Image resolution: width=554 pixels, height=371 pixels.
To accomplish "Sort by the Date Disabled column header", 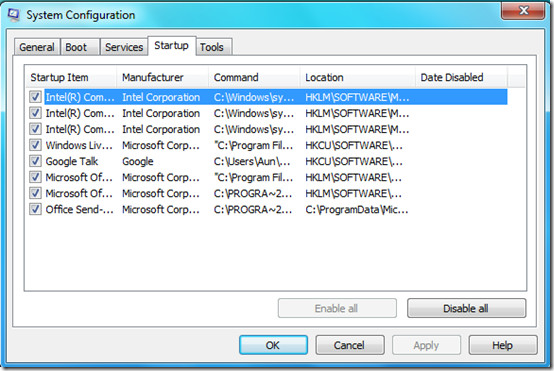I will pos(461,77).
